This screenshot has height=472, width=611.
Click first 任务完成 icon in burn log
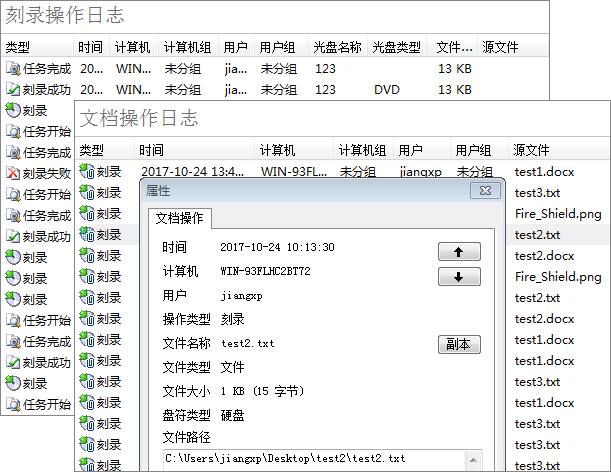(x=13, y=69)
